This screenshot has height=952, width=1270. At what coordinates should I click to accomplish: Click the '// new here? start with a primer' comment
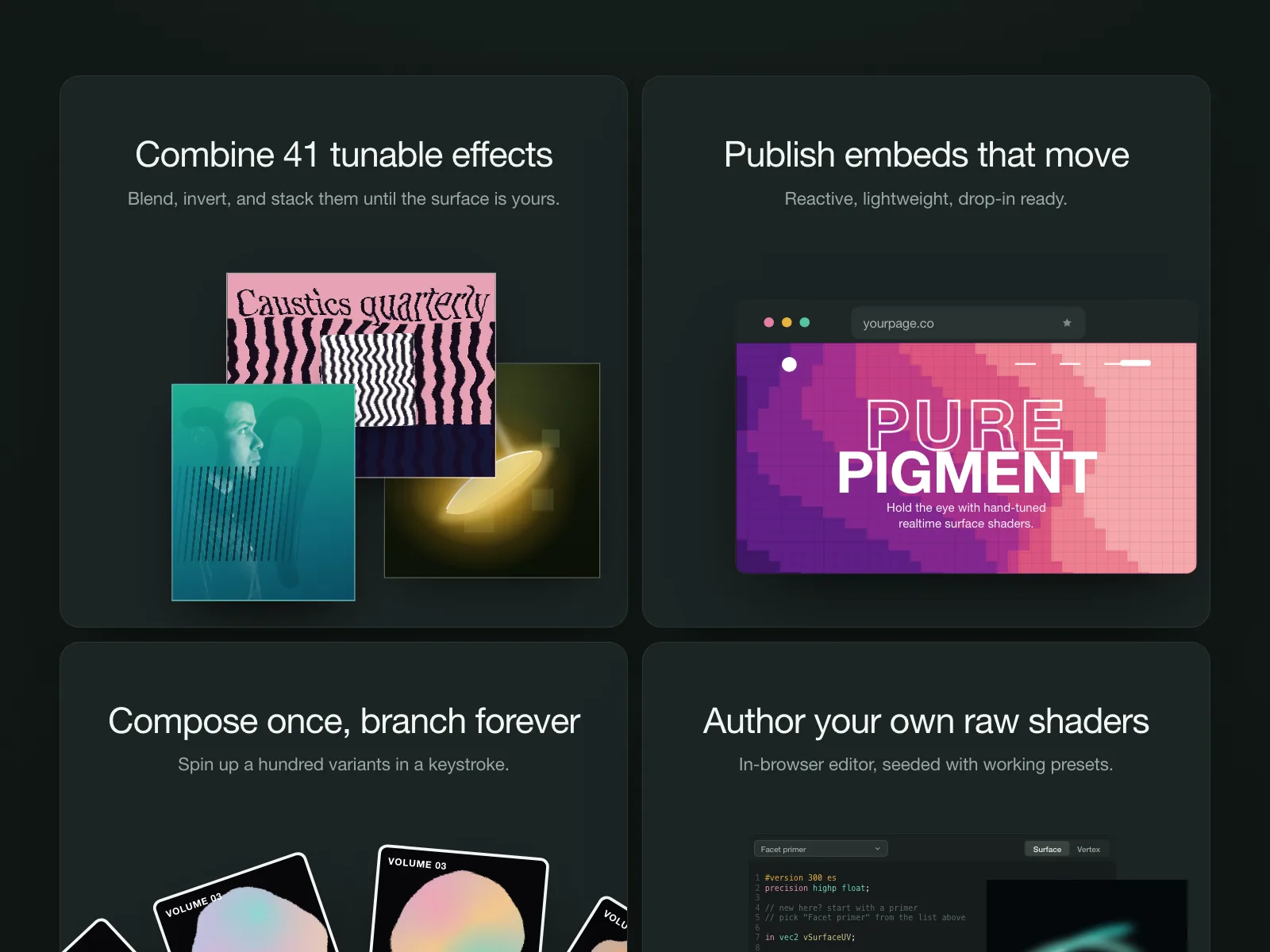point(841,908)
